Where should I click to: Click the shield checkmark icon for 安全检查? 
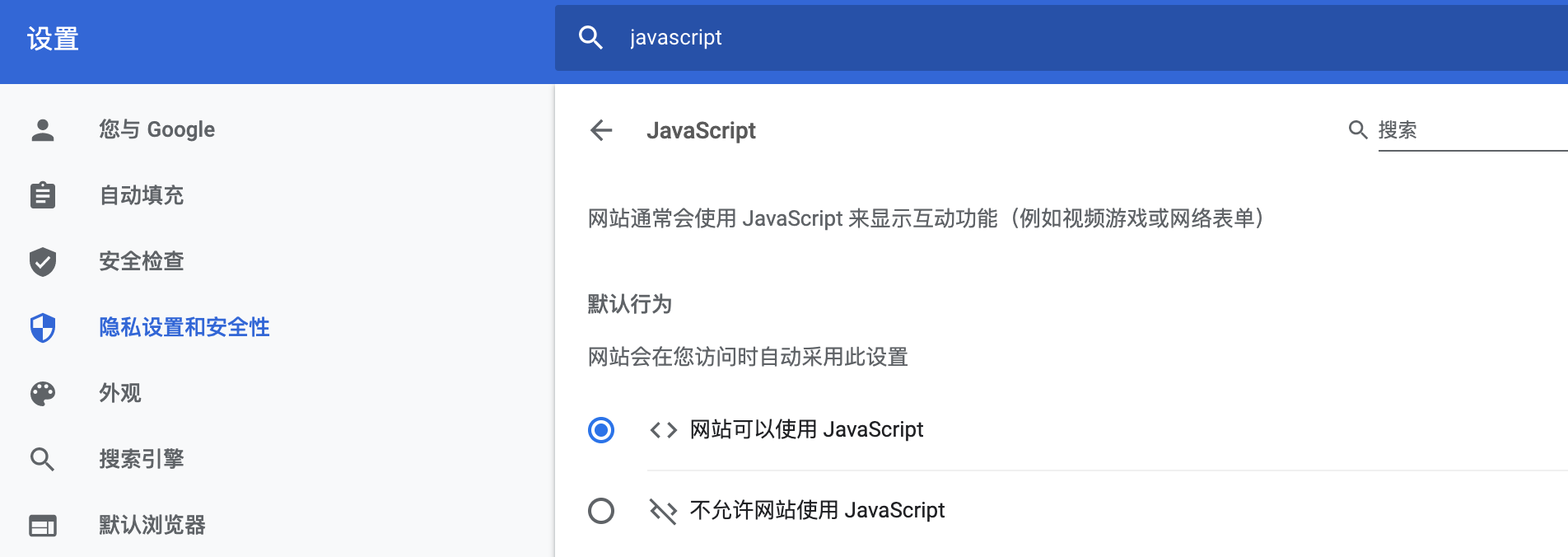pyautogui.click(x=43, y=262)
